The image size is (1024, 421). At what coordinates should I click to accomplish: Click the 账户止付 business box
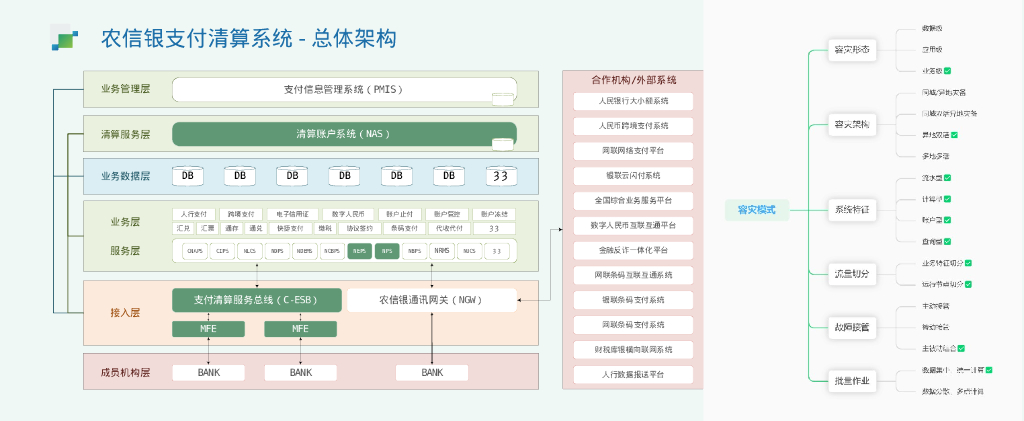(400, 214)
